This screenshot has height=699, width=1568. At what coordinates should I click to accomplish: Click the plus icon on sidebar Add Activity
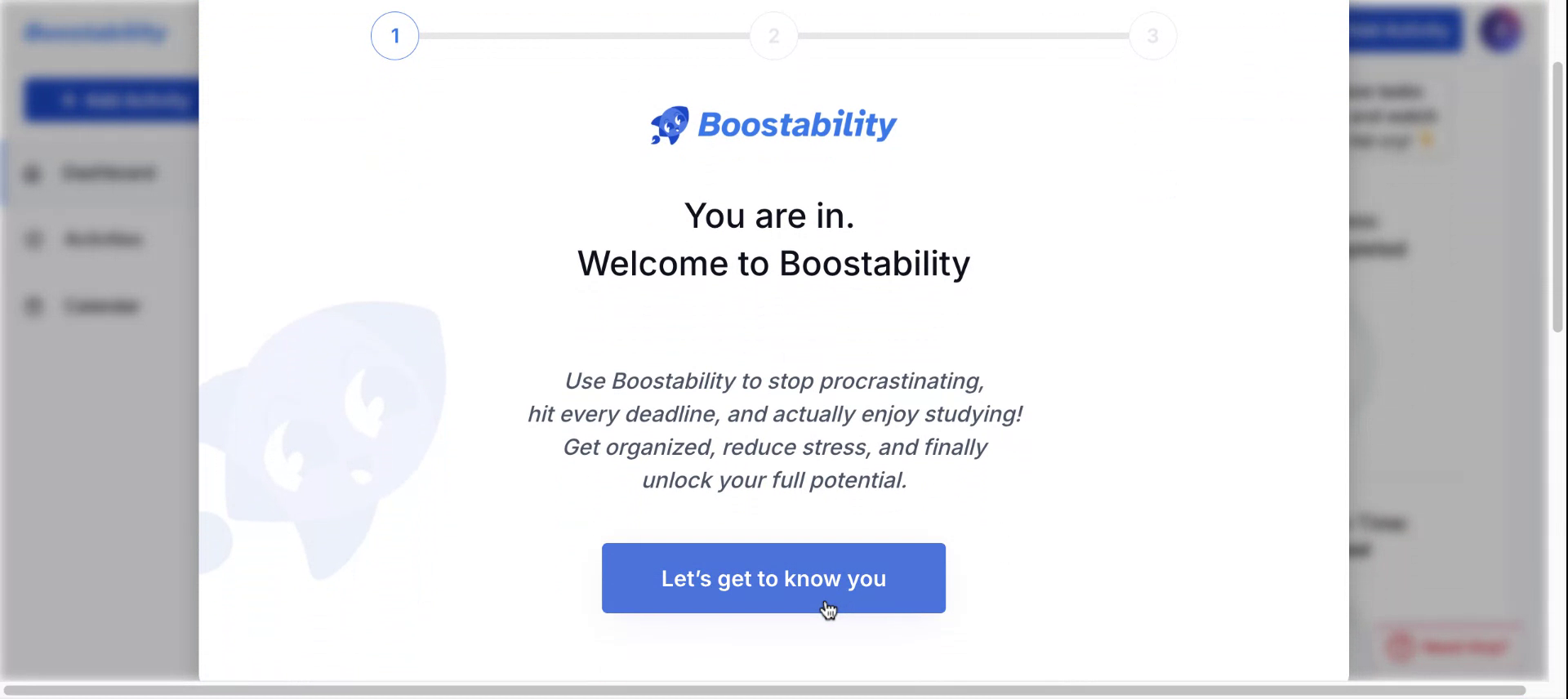point(69,100)
